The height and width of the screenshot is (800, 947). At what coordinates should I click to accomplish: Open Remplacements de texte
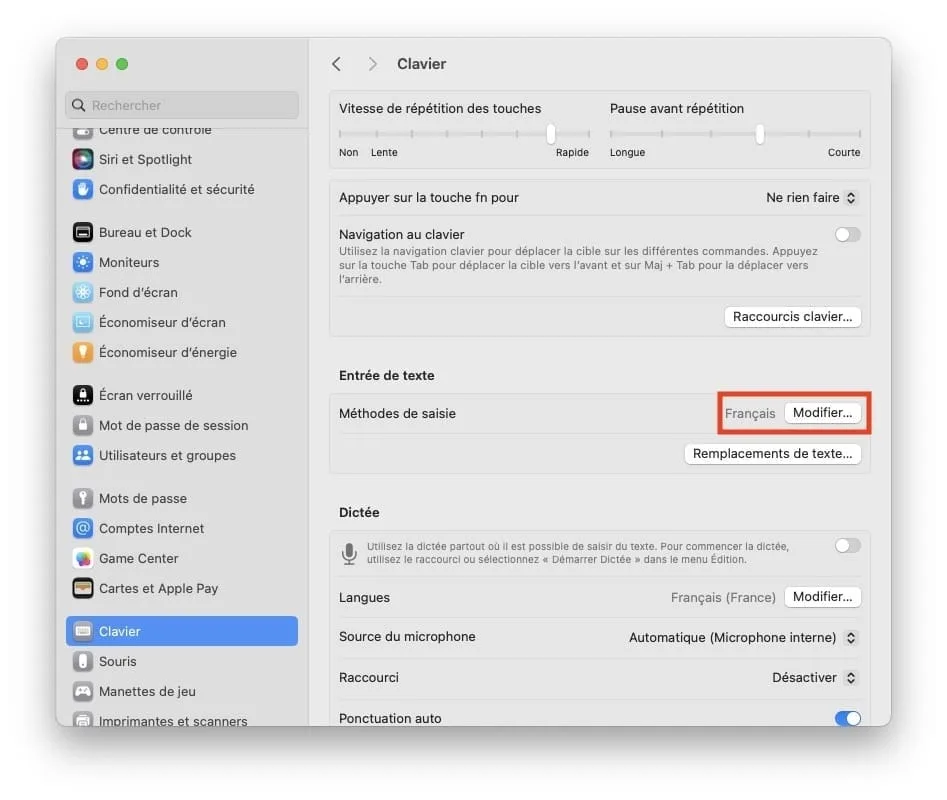(772, 453)
